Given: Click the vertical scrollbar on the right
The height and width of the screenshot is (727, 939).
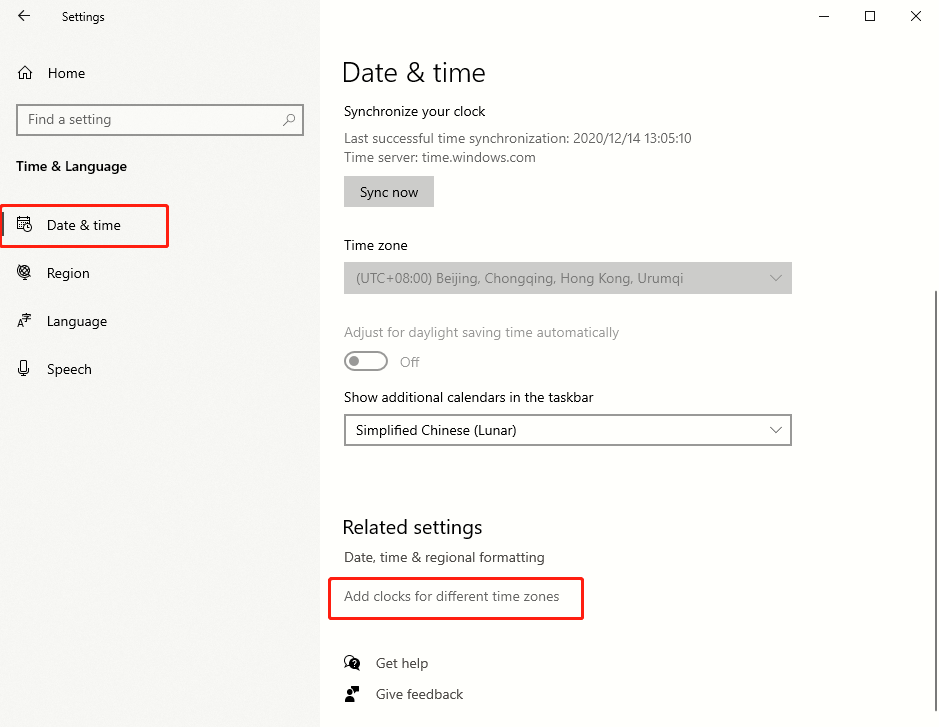Looking at the screenshot, I should tap(935, 500).
